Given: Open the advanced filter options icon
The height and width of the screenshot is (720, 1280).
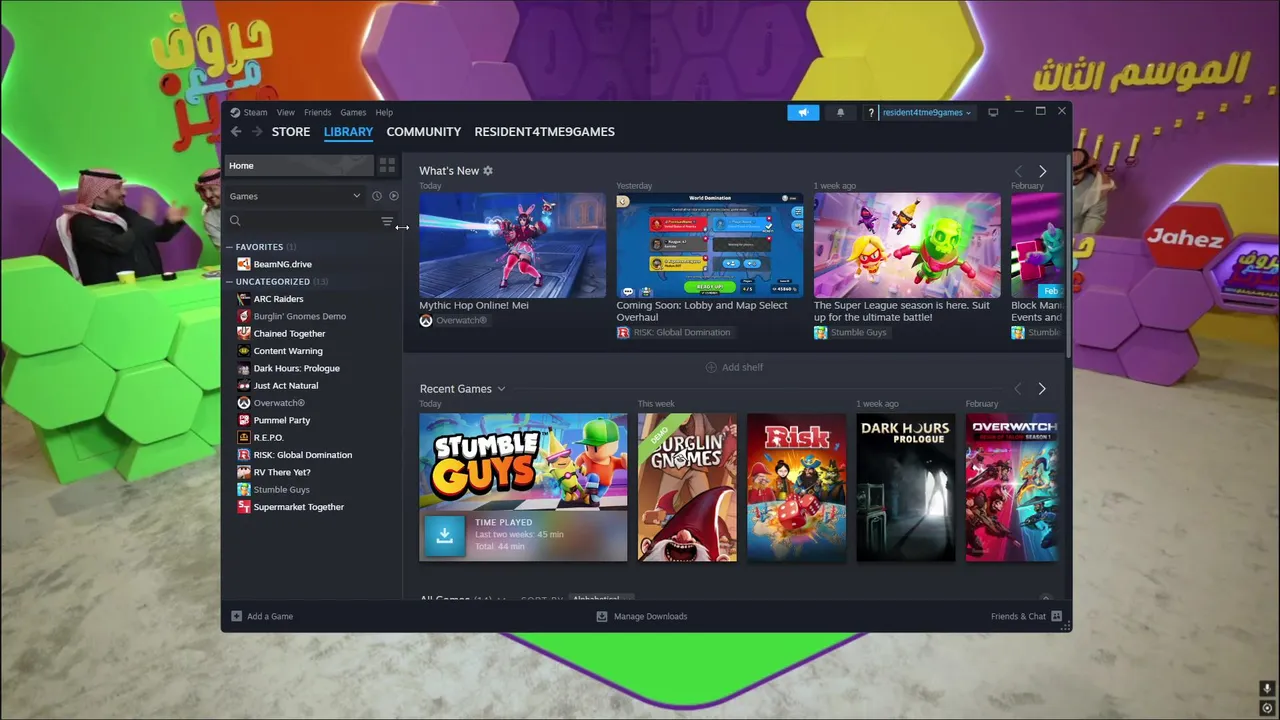Looking at the screenshot, I should coord(387,221).
